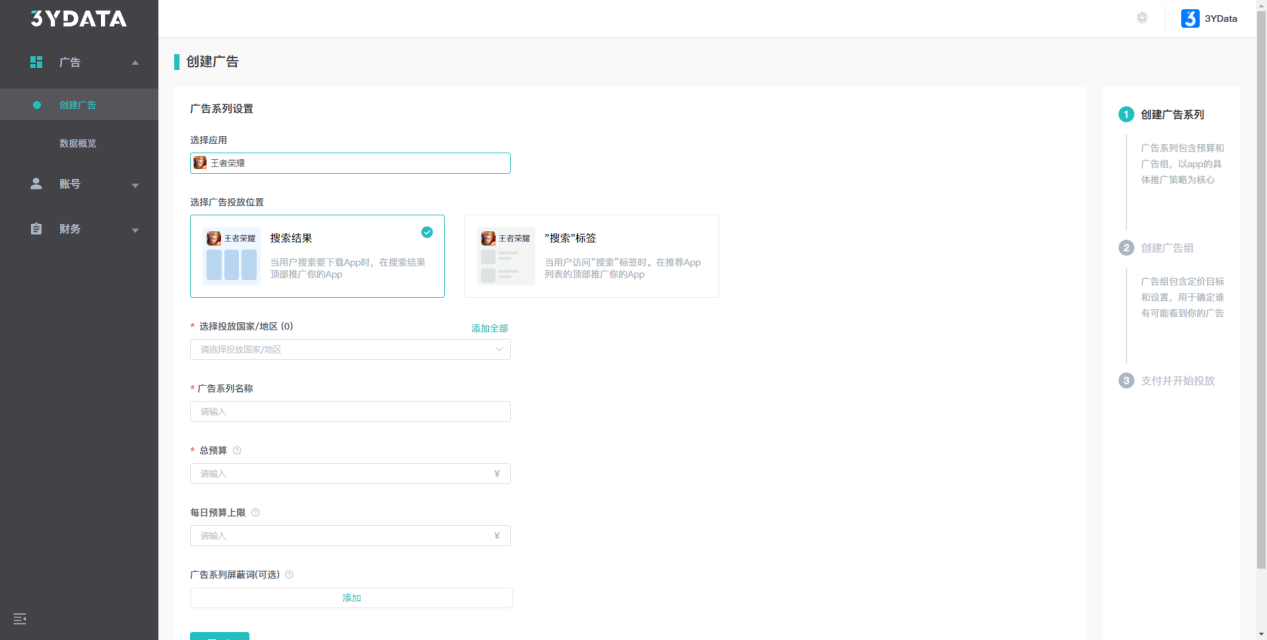Select the "搜索"标签 ad placement card

(x=591, y=256)
